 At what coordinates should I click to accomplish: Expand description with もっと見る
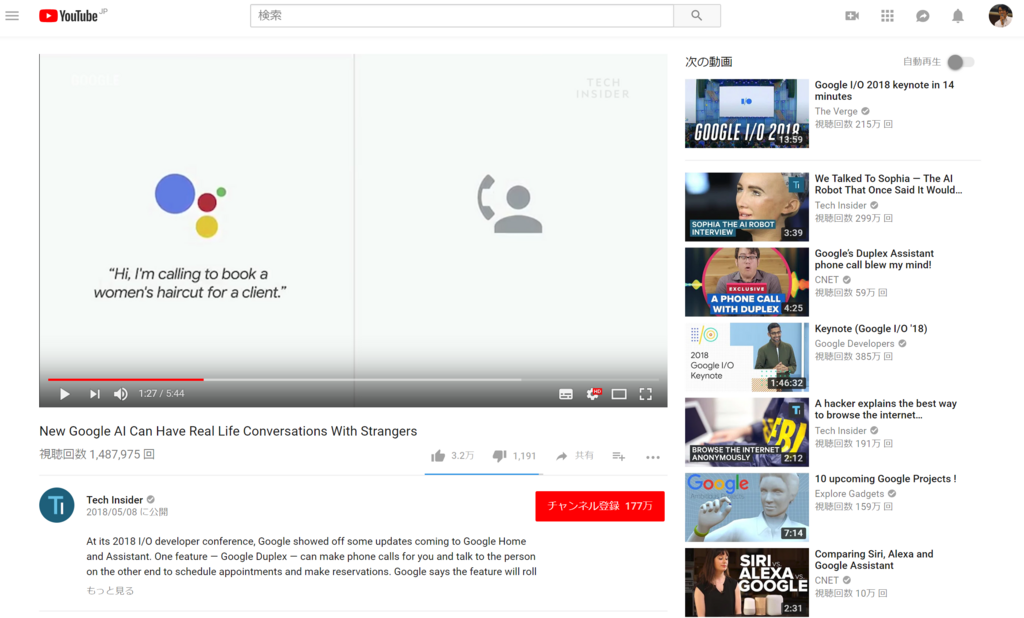(x=110, y=591)
